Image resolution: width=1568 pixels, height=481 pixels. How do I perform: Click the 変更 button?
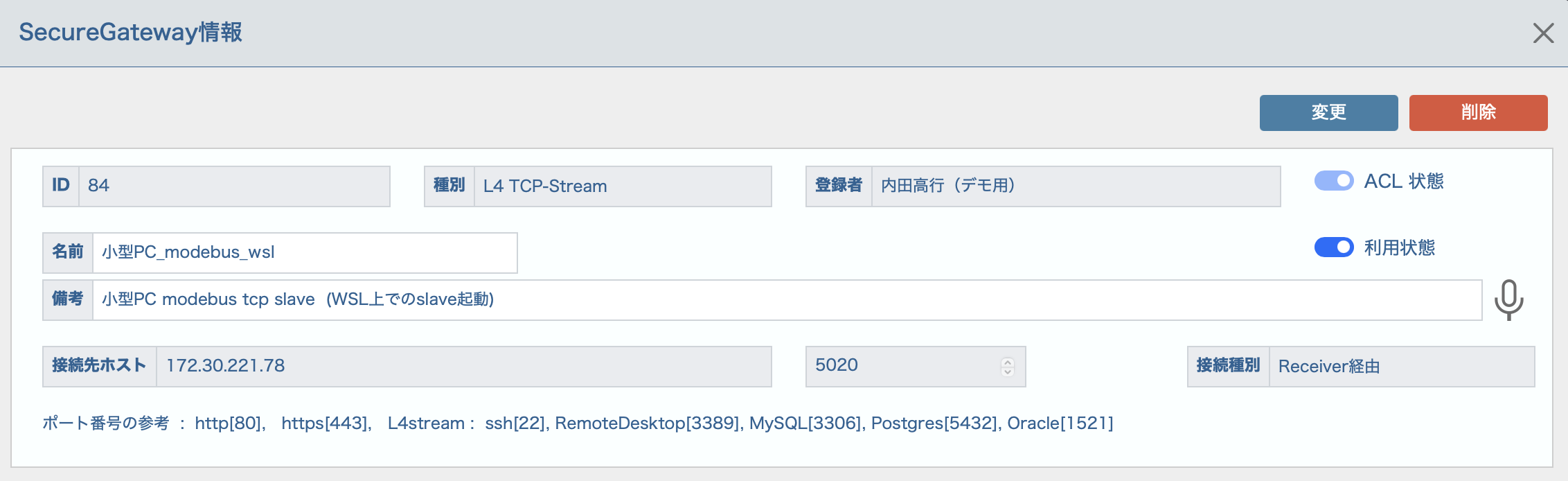click(x=1328, y=113)
